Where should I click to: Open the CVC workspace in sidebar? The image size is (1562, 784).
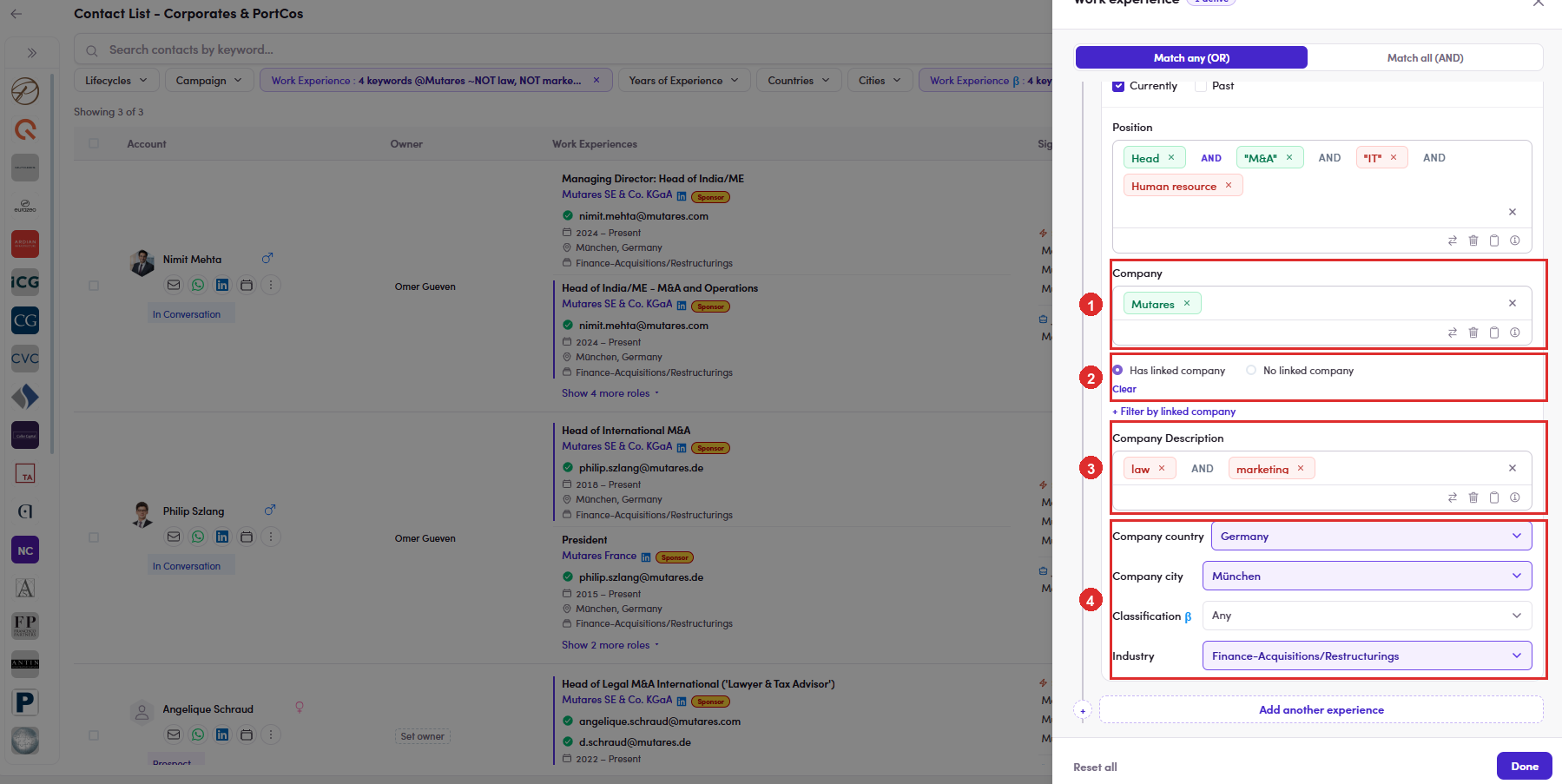(25, 359)
